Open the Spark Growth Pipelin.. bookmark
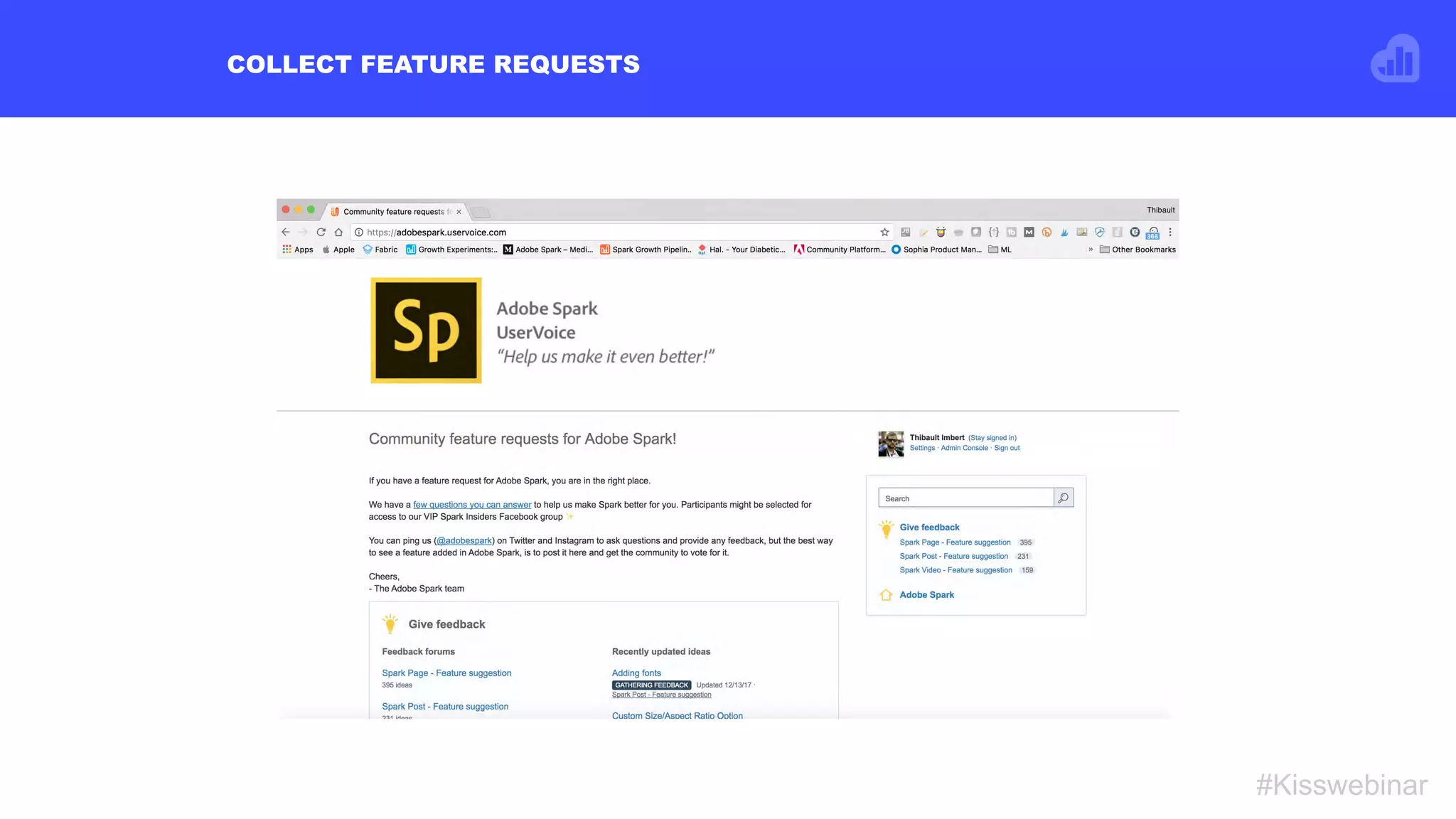 click(x=646, y=250)
